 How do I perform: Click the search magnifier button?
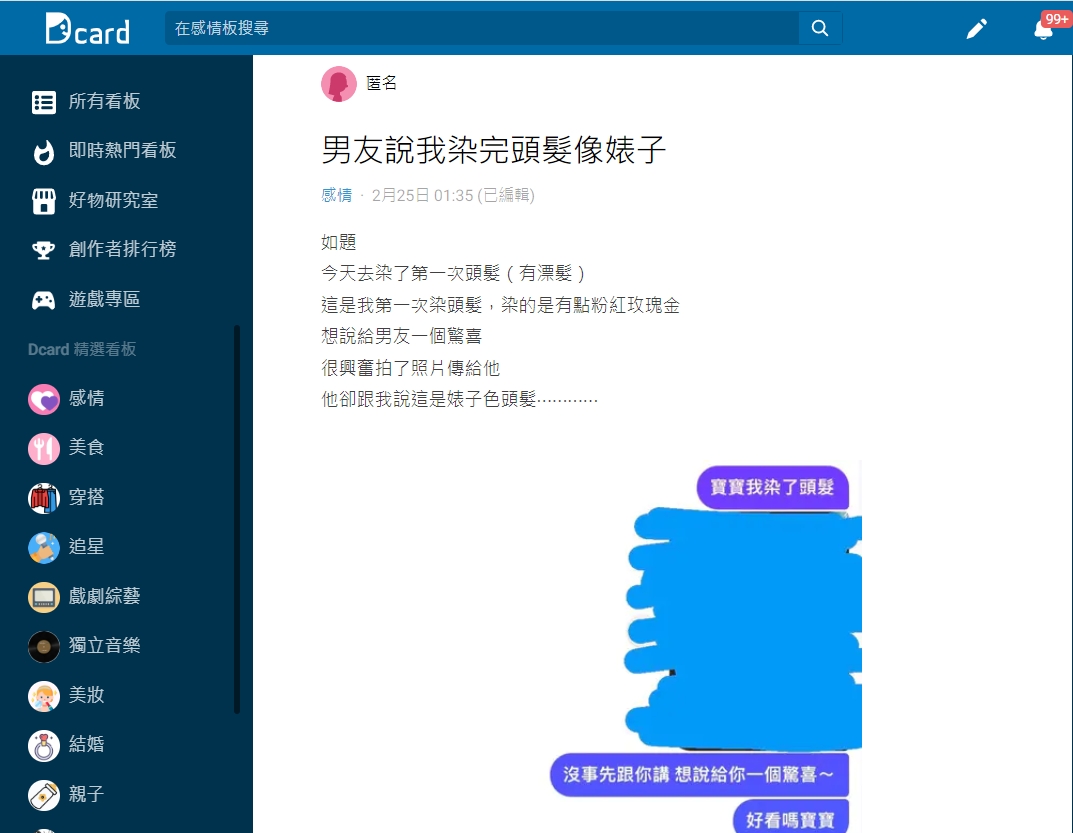coord(820,28)
